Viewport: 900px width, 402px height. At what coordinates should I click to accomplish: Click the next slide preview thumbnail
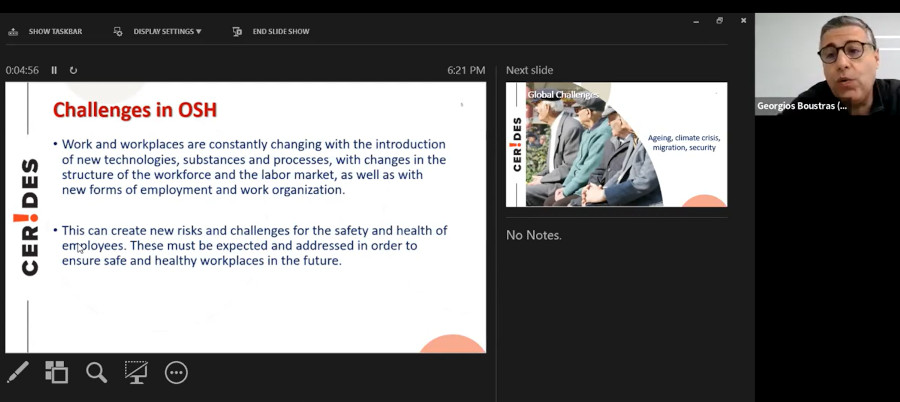616,144
